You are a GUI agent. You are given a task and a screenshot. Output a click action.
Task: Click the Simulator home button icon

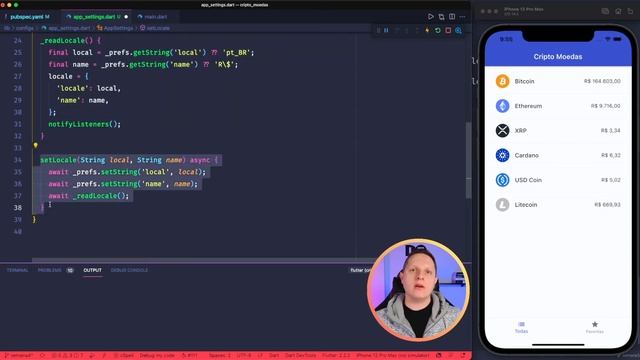pyautogui.click(x=618, y=11)
